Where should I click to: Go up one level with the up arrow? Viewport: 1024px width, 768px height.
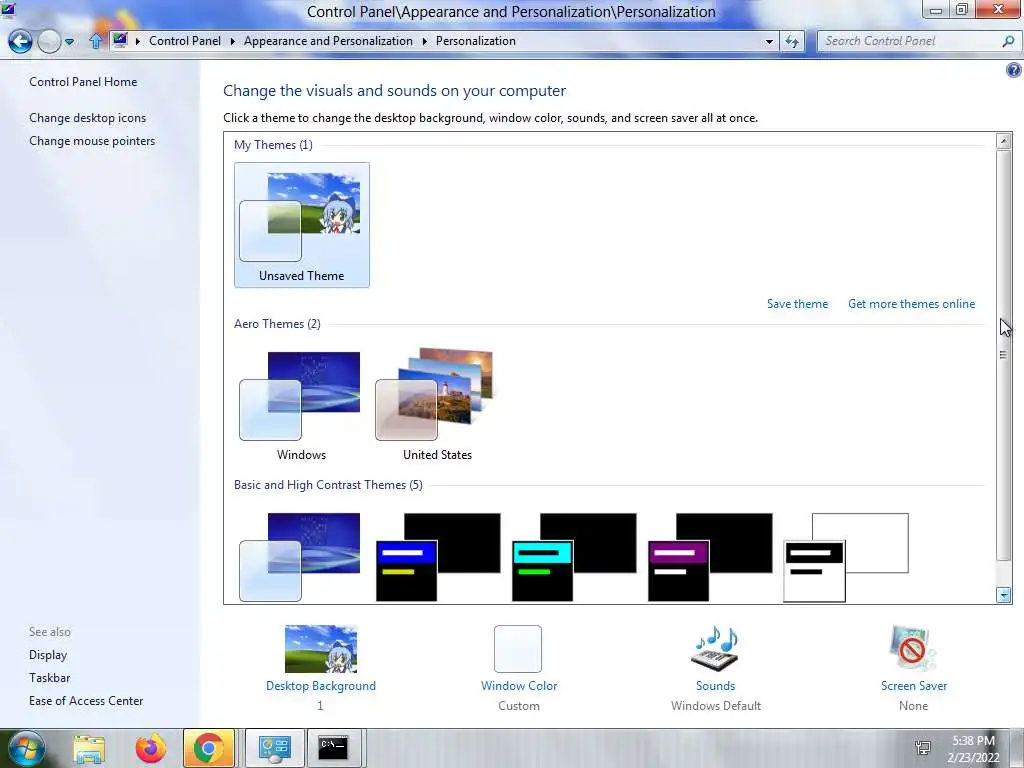click(x=95, y=41)
